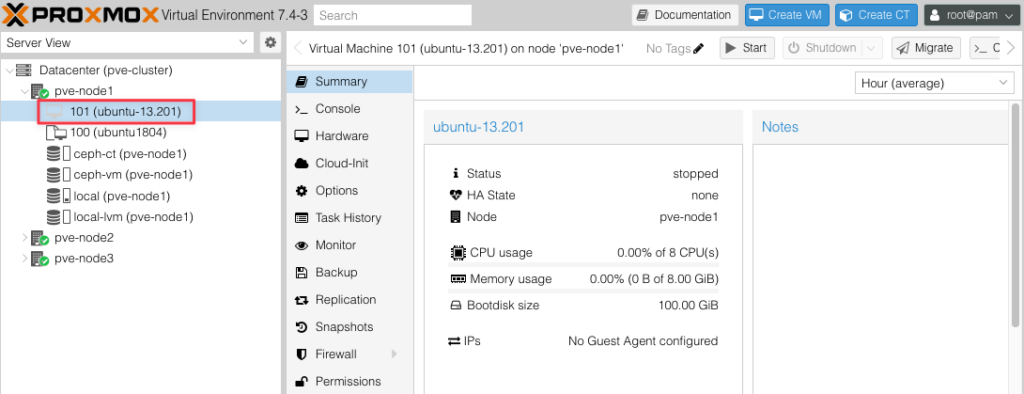The image size is (1024, 394).
Task: Collapse the pve-node1 tree node
Action: click(25, 91)
